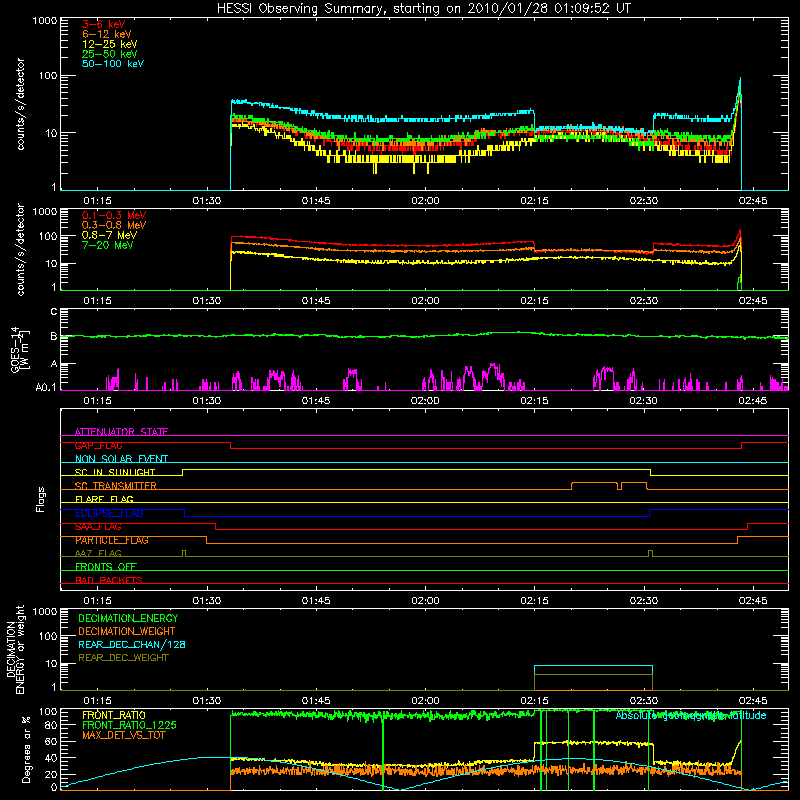Click counts/s/detector axis title of the keV panel
This screenshot has width=800, height=800.
20,104
